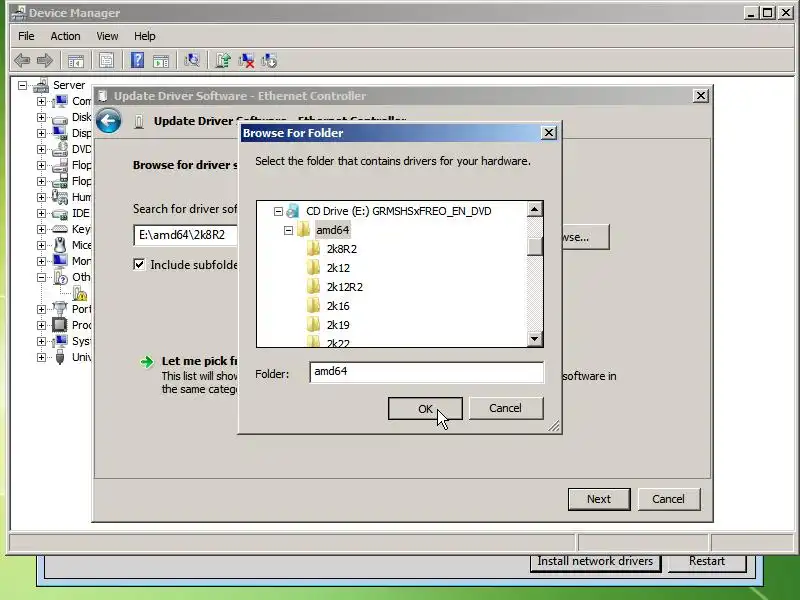
Task: Click the Folder name input field
Action: click(x=427, y=372)
